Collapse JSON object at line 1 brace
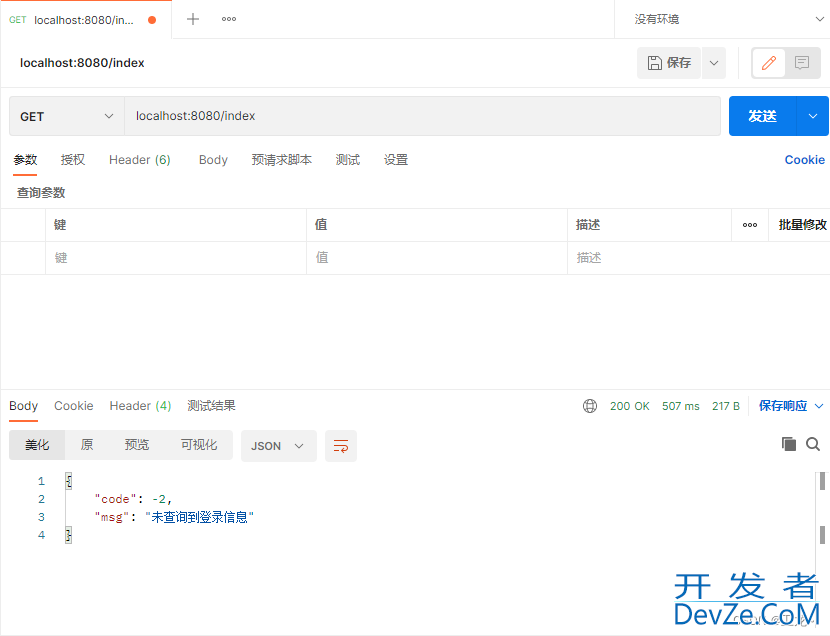The width and height of the screenshot is (830, 636). coord(68,481)
